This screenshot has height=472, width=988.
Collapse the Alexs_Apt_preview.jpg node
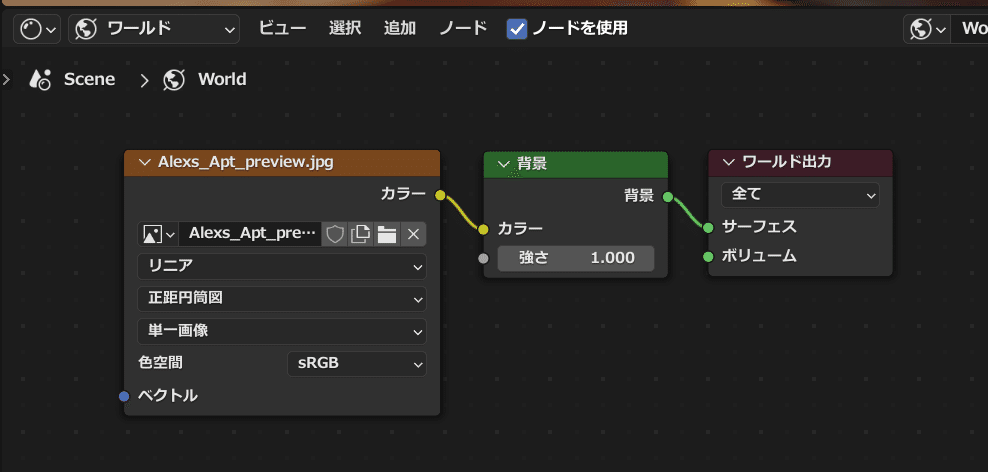click(145, 163)
